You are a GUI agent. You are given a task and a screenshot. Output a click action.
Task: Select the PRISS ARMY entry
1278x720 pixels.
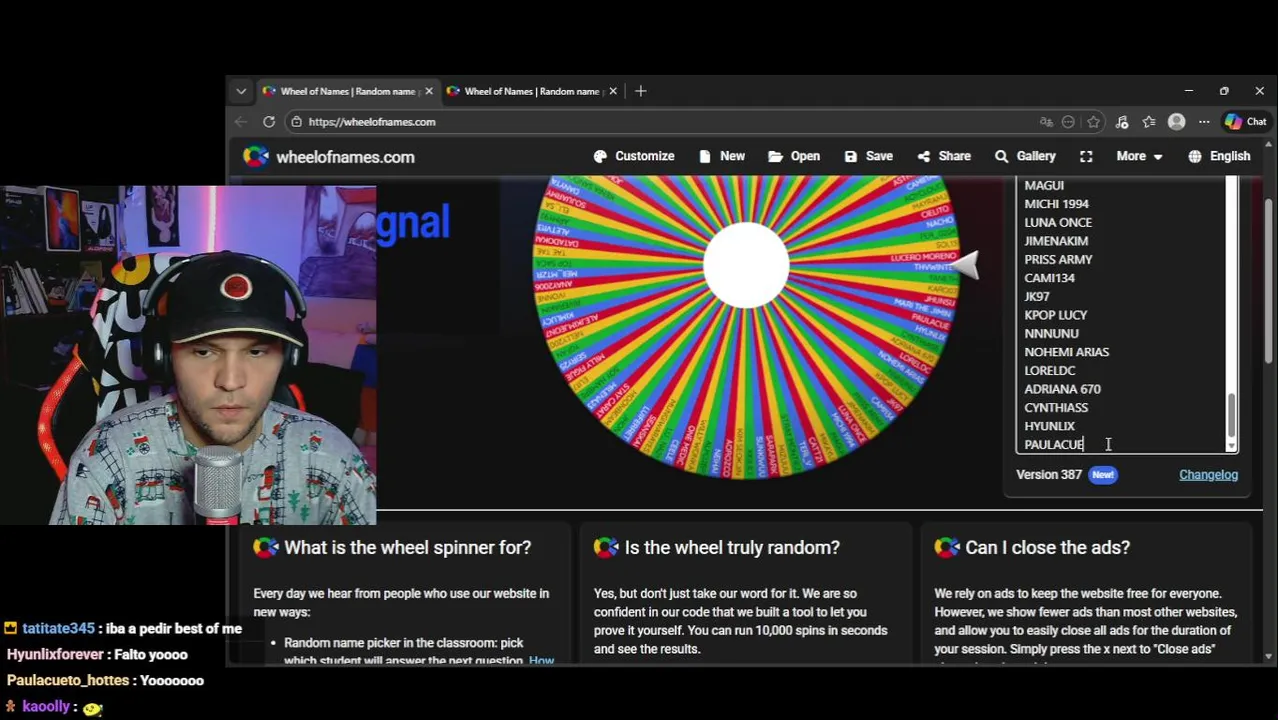(1058, 260)
